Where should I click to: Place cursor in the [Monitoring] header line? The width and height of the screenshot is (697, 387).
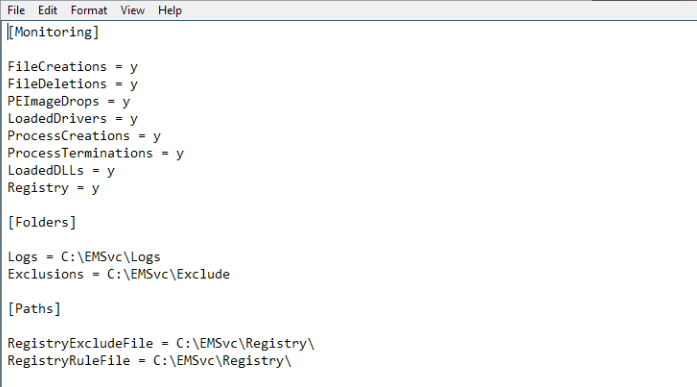pos(53,32)
